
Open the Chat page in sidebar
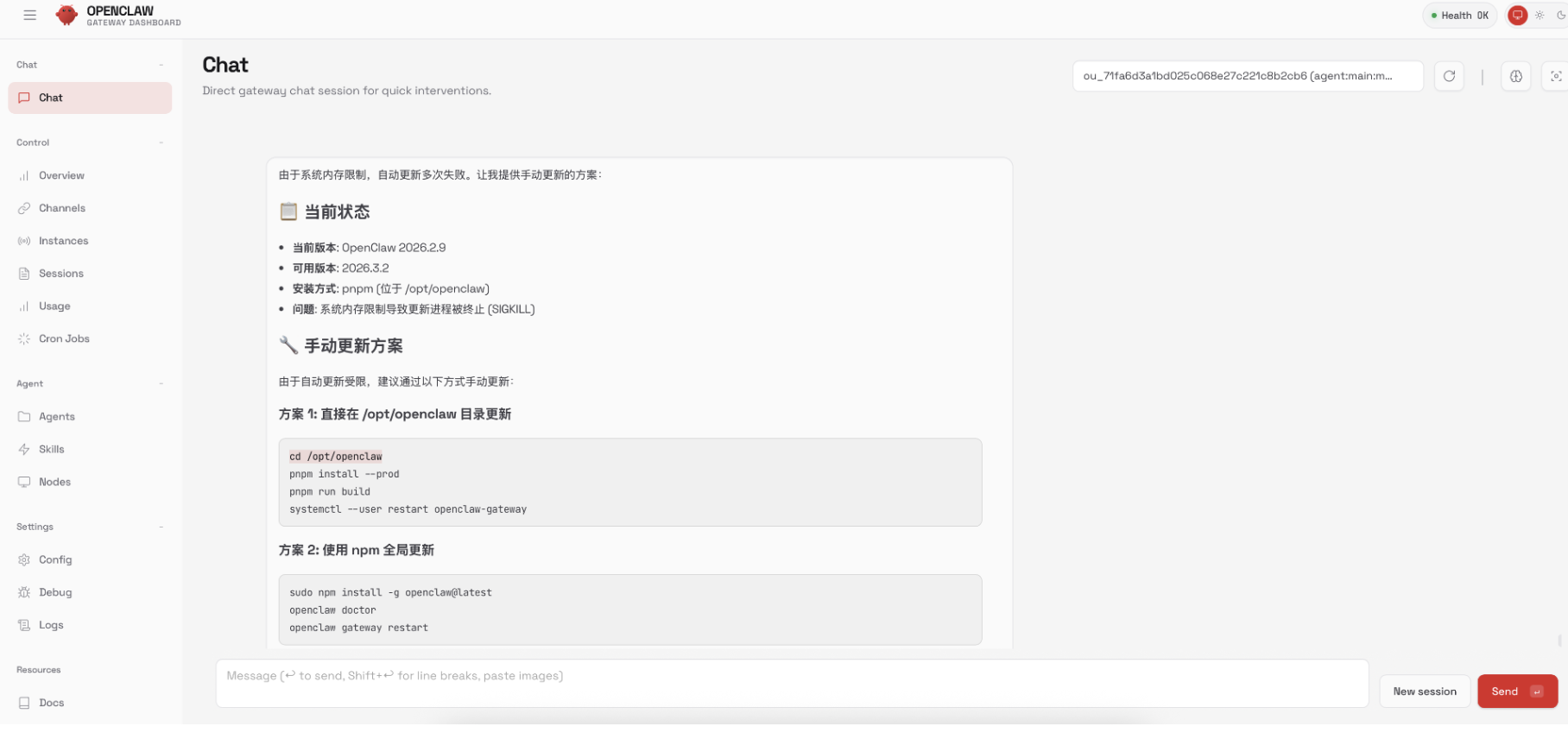90,98
